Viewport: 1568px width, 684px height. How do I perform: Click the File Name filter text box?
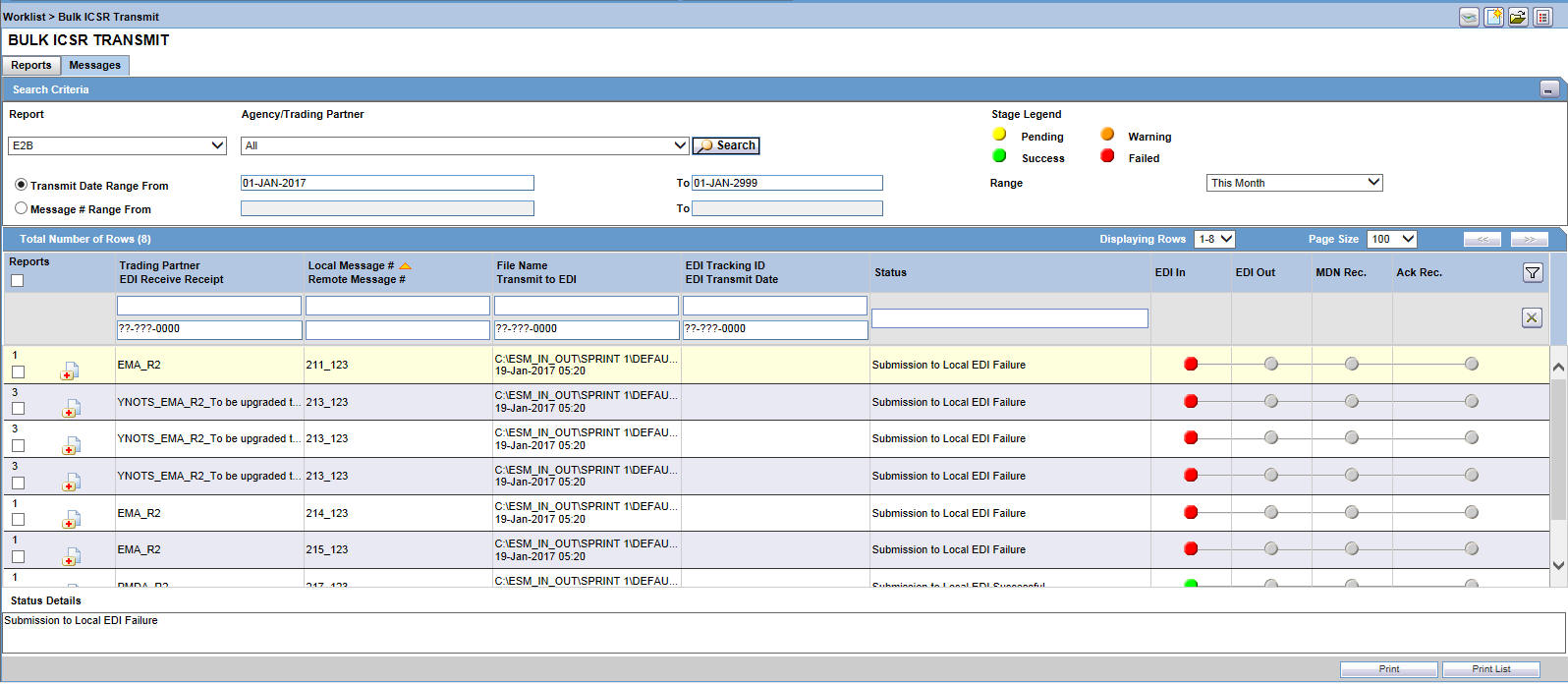point(587,306)
